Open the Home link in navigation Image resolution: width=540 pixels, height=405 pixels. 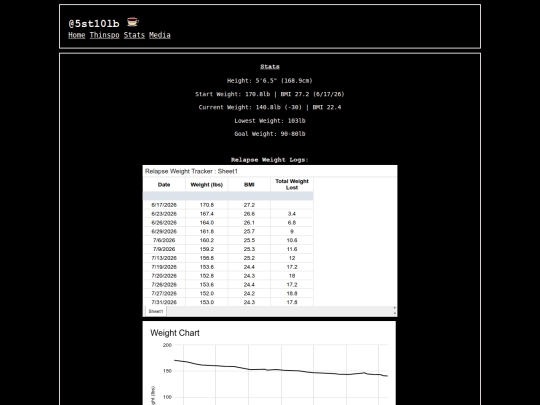[x=76, y=35]
